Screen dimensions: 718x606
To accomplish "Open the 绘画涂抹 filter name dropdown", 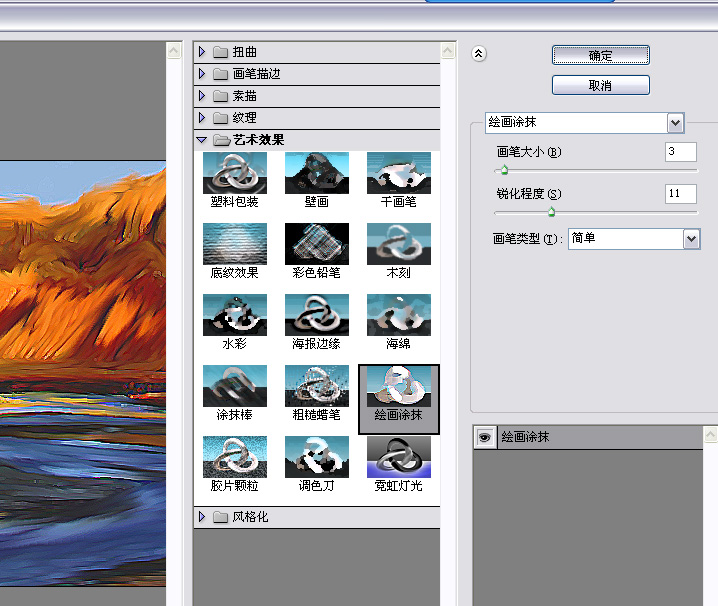I will point(675,123).
